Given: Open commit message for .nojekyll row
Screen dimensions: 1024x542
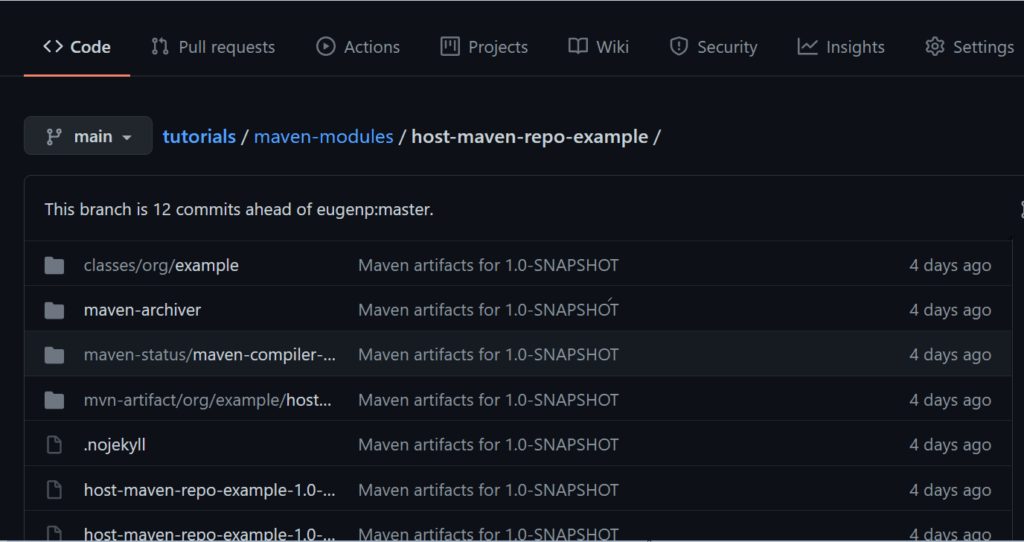Looking at the screenshot, I should click(x=488, y=445).
